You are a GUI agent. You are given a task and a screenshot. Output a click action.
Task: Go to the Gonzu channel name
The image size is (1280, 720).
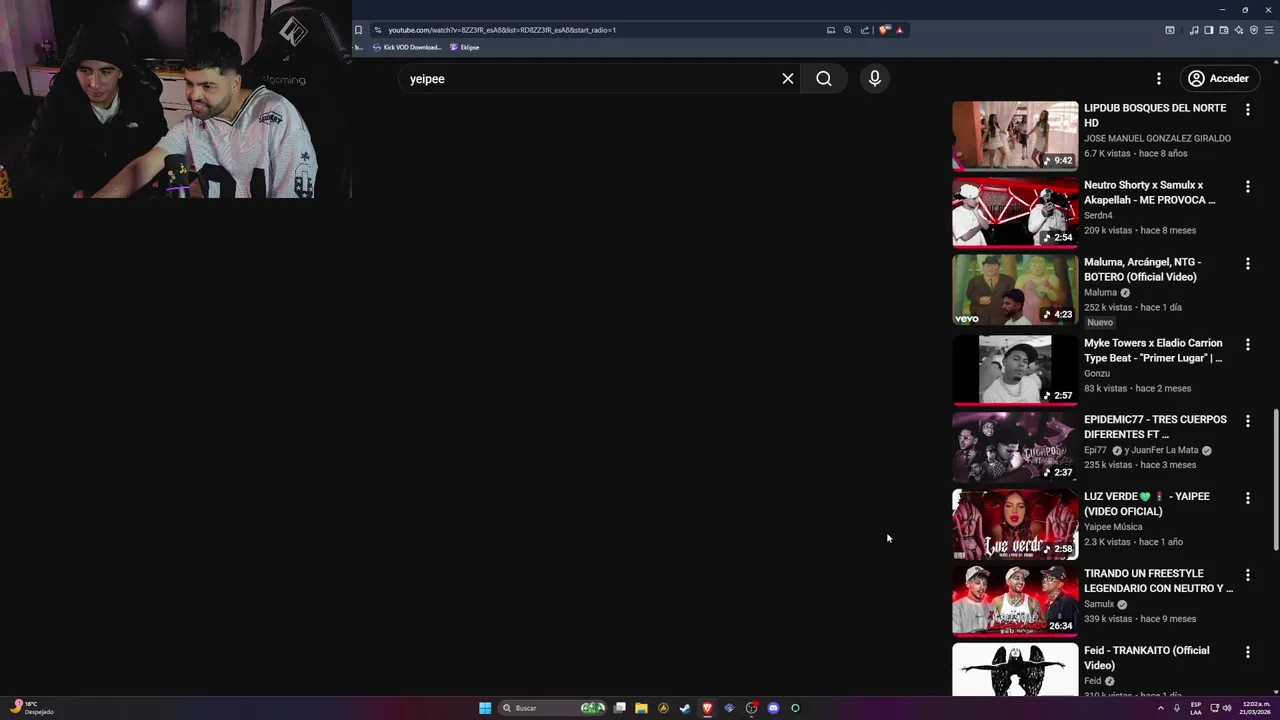tap(1097, 373)
